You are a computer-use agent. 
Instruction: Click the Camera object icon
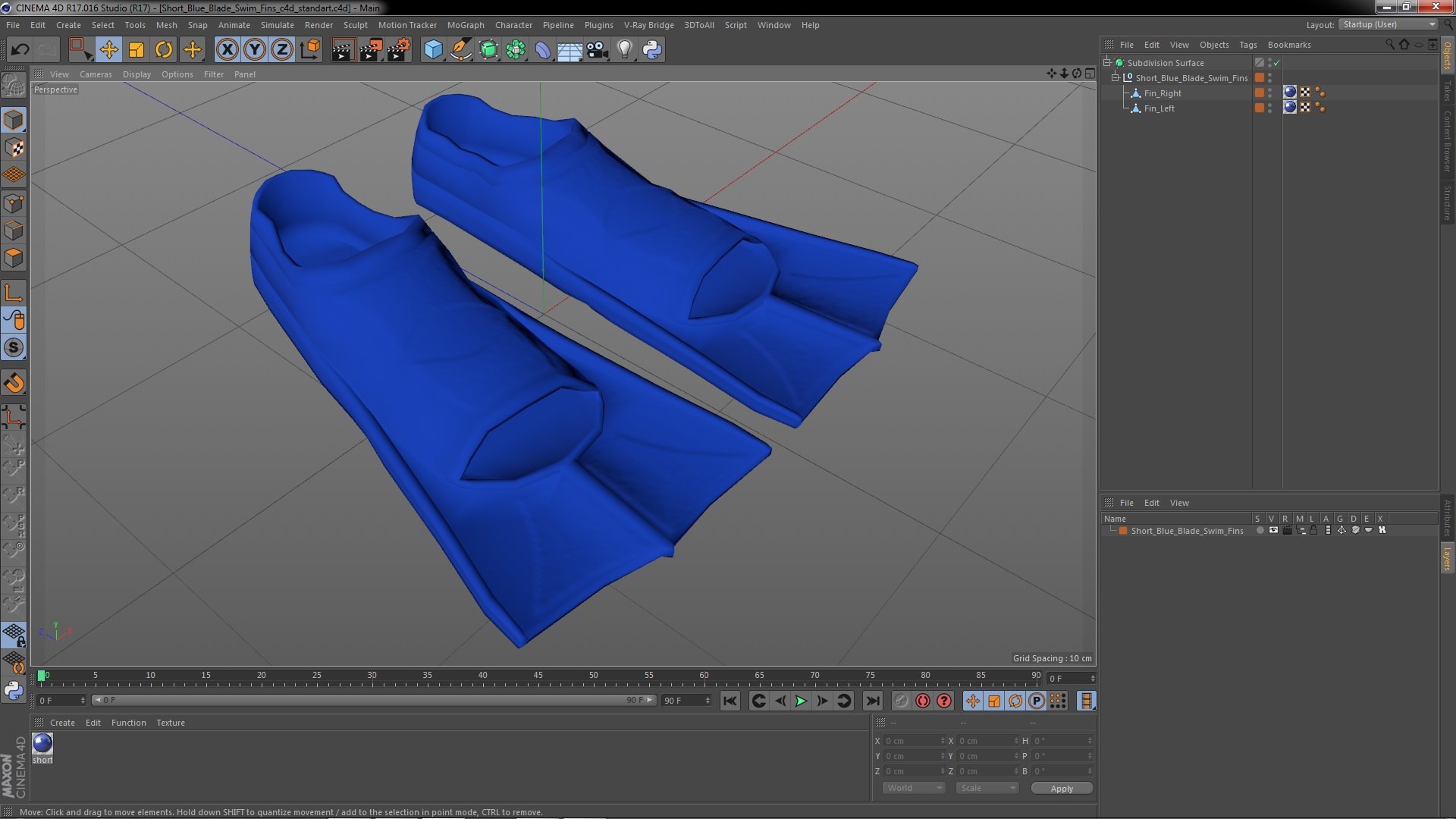(597, 50)
